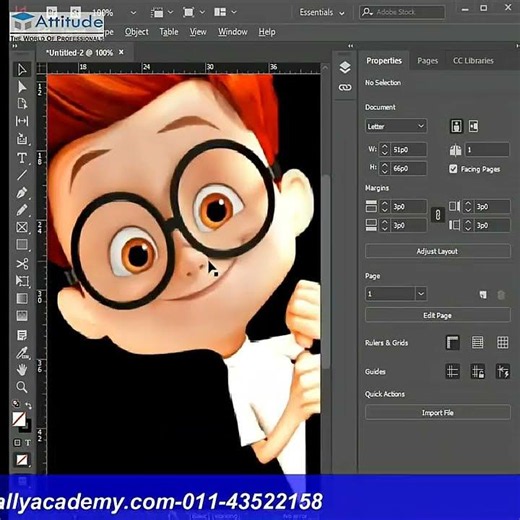
Task: Toggle margins chain link lock
Action: [x=438, y=215]
